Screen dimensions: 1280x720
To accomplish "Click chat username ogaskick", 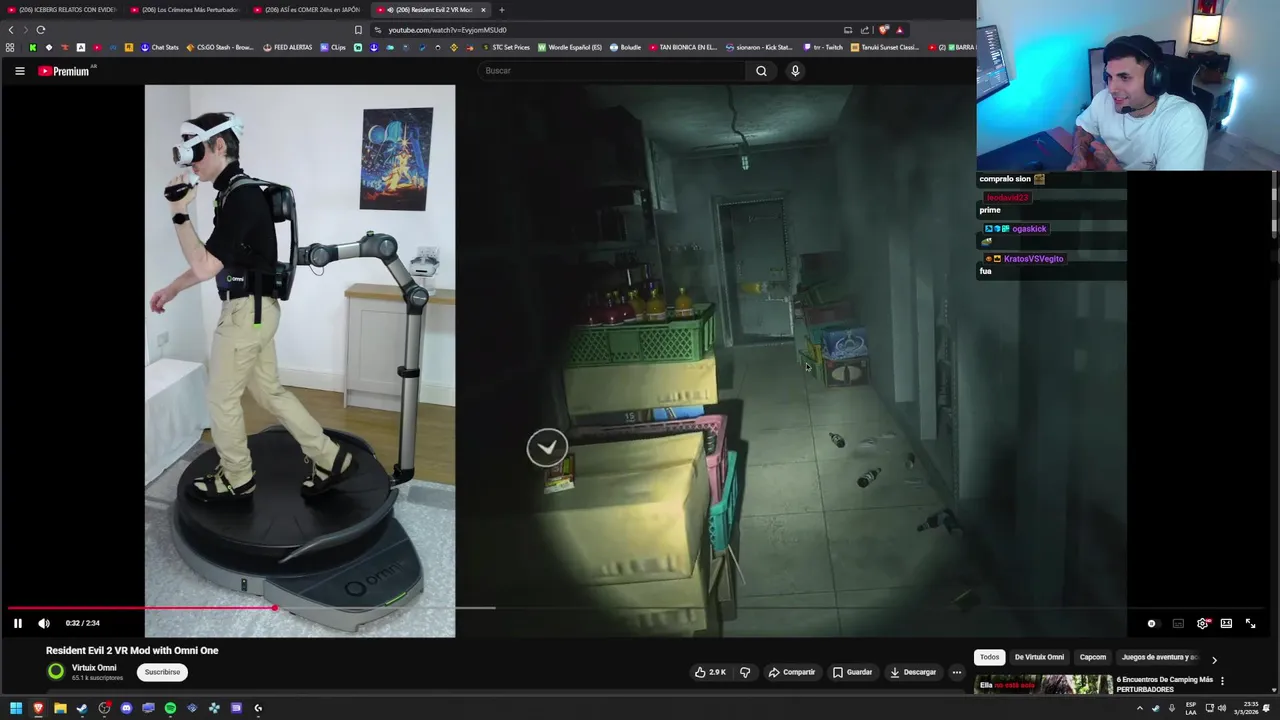I will tap(1029, 229).
